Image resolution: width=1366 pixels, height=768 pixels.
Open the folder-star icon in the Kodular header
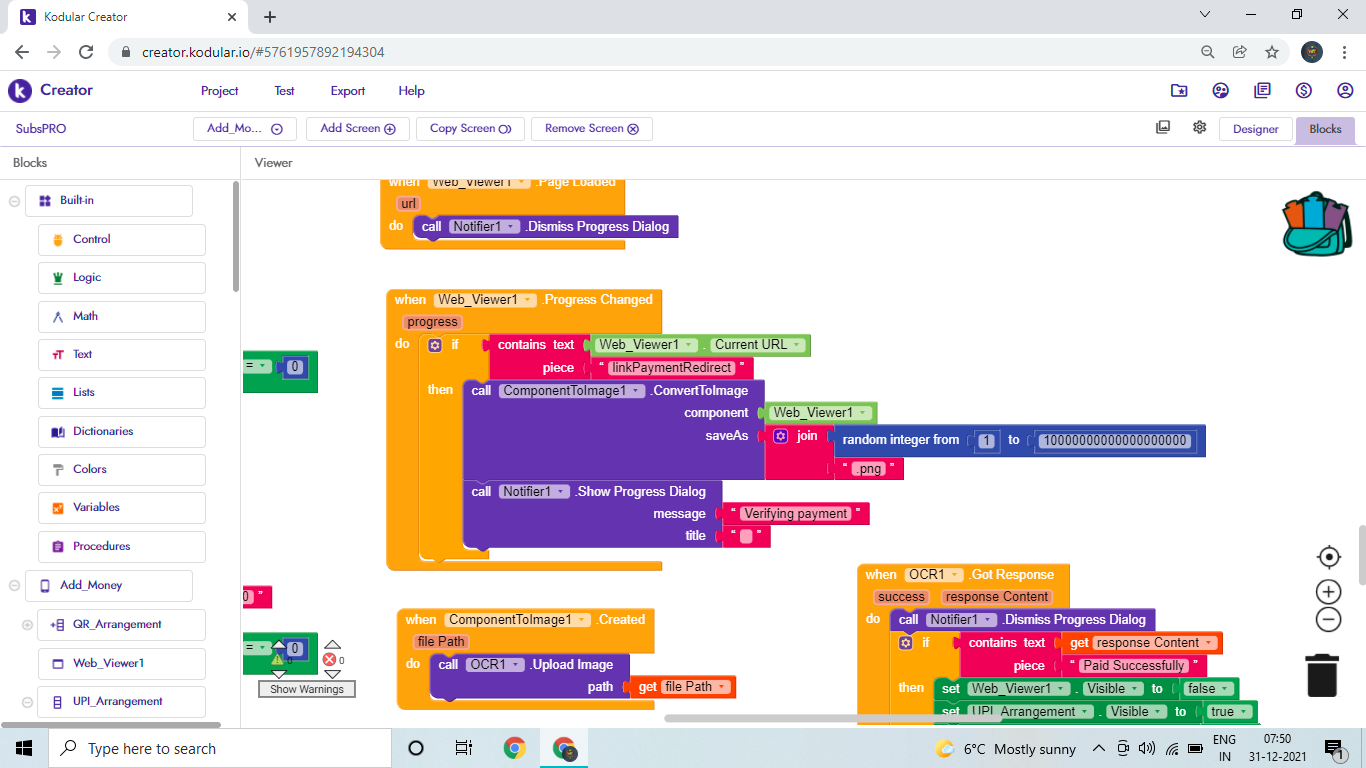coord(1179,90)
